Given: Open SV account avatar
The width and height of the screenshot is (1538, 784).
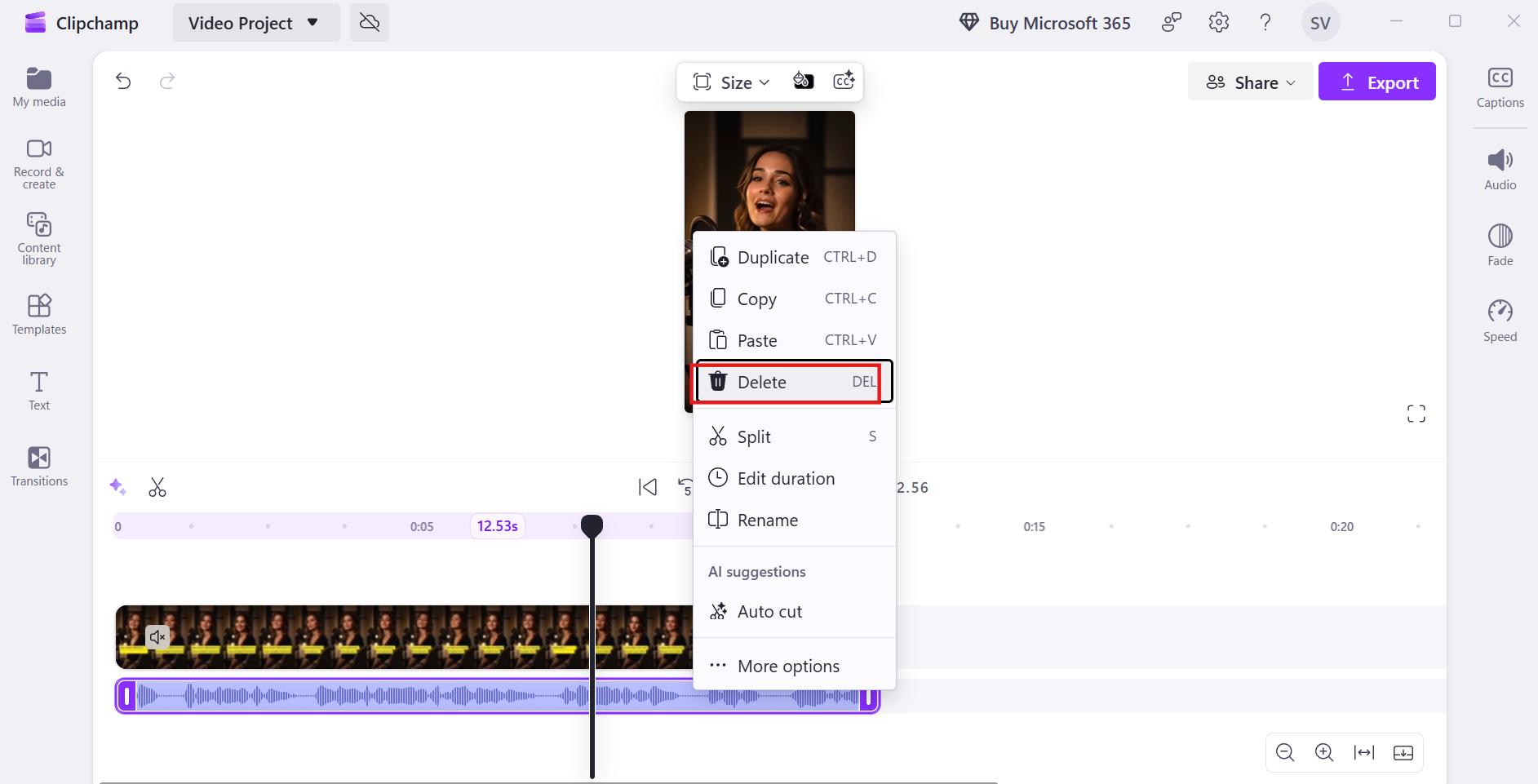Looking at the screenshot, I should (x=1320, y=23).
